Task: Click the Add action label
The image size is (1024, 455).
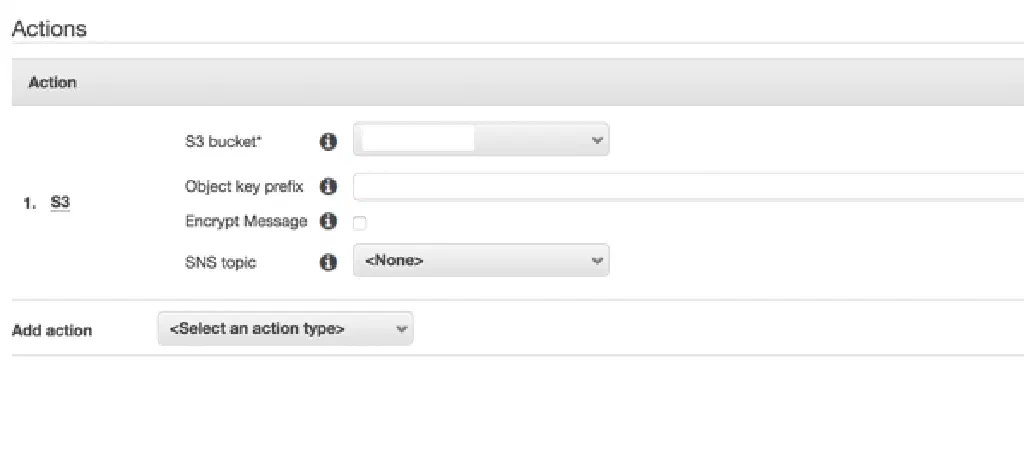Action: [x=52, y=330]
